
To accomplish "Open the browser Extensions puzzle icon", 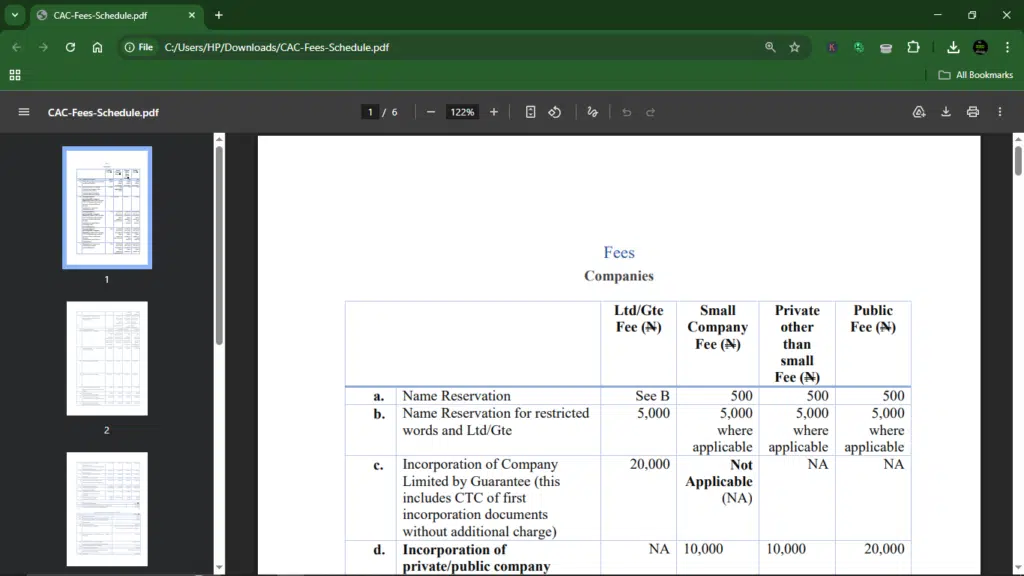I will (x=913, y=47).
